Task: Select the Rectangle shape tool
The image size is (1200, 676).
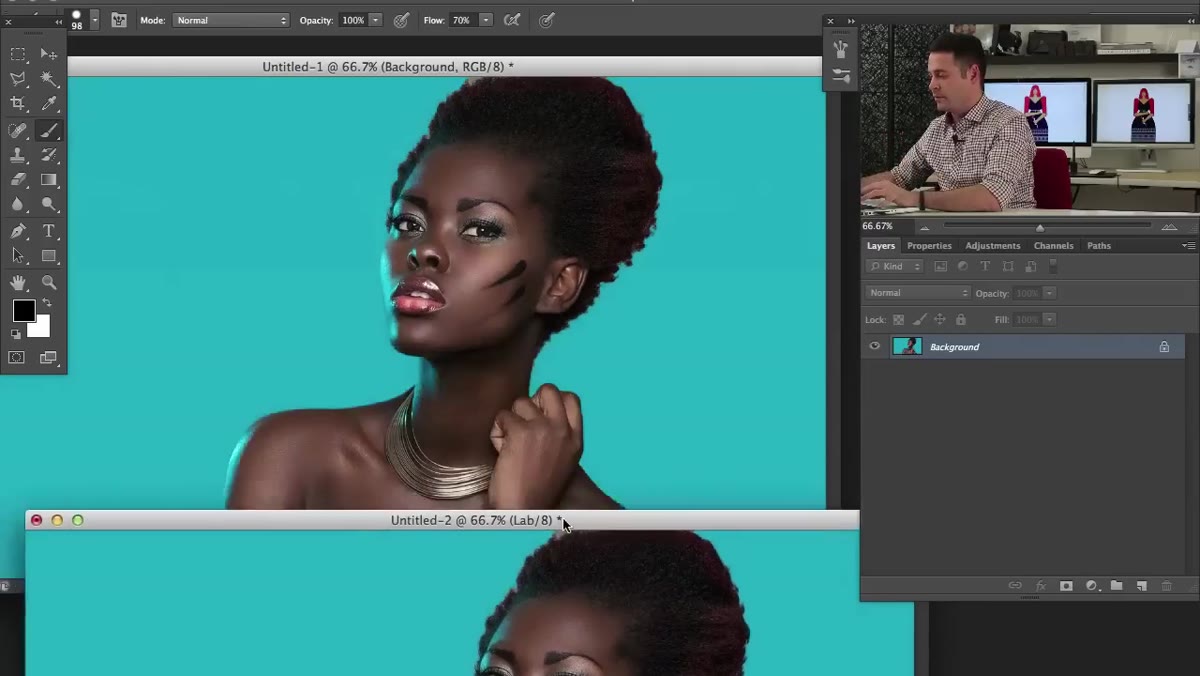Action: pos(48,256)
